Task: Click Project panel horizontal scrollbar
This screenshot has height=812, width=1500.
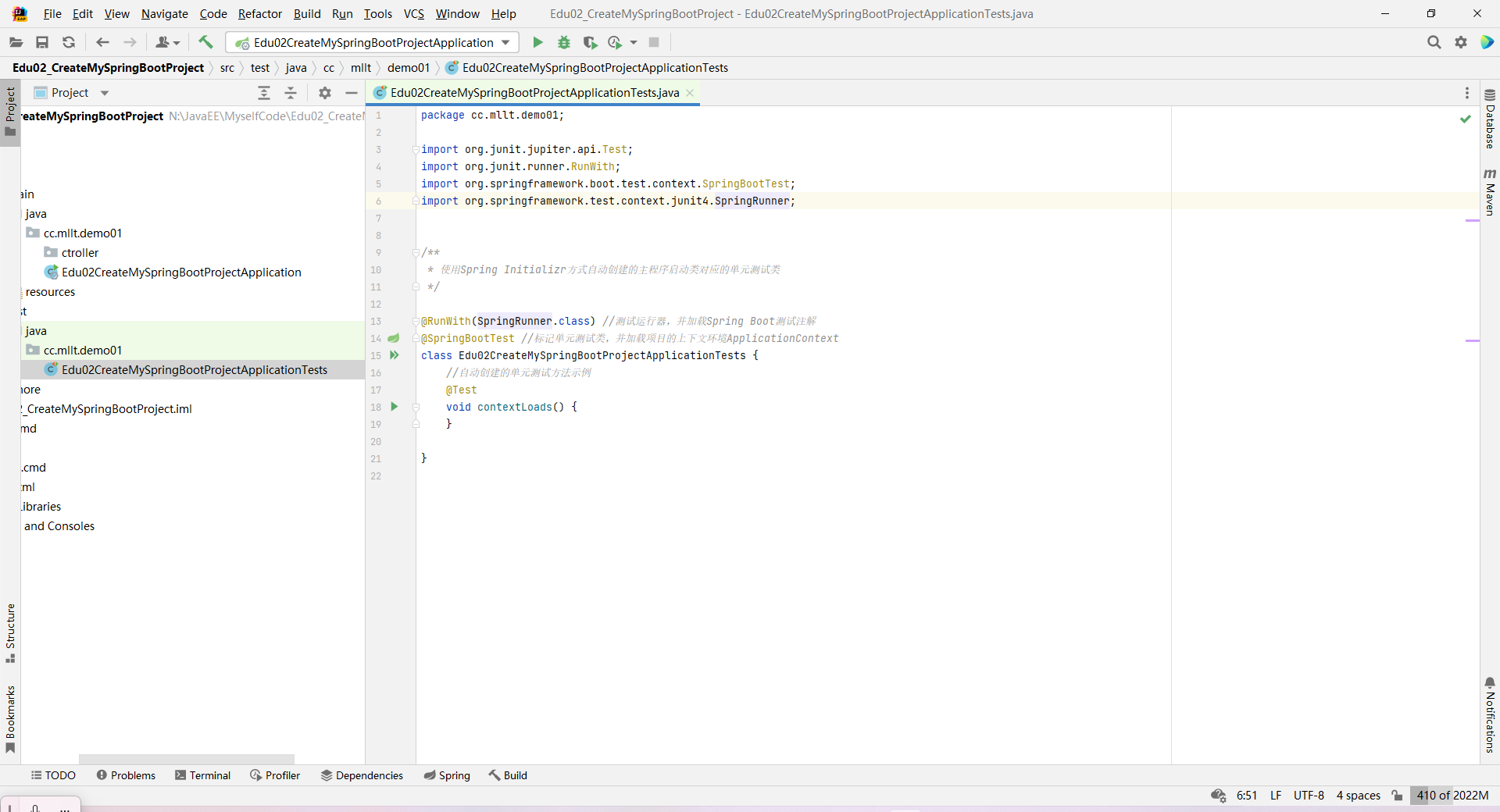Action: (x=186, y=759)
